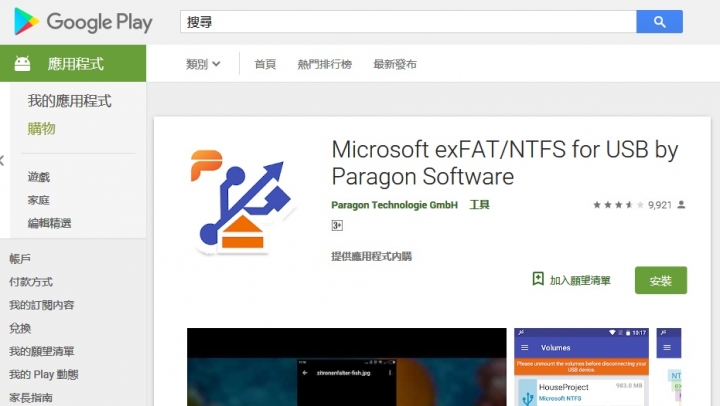Expand the 類別 category dropdown
Screen dimensions: 720x406
click(x=203, y=64)
